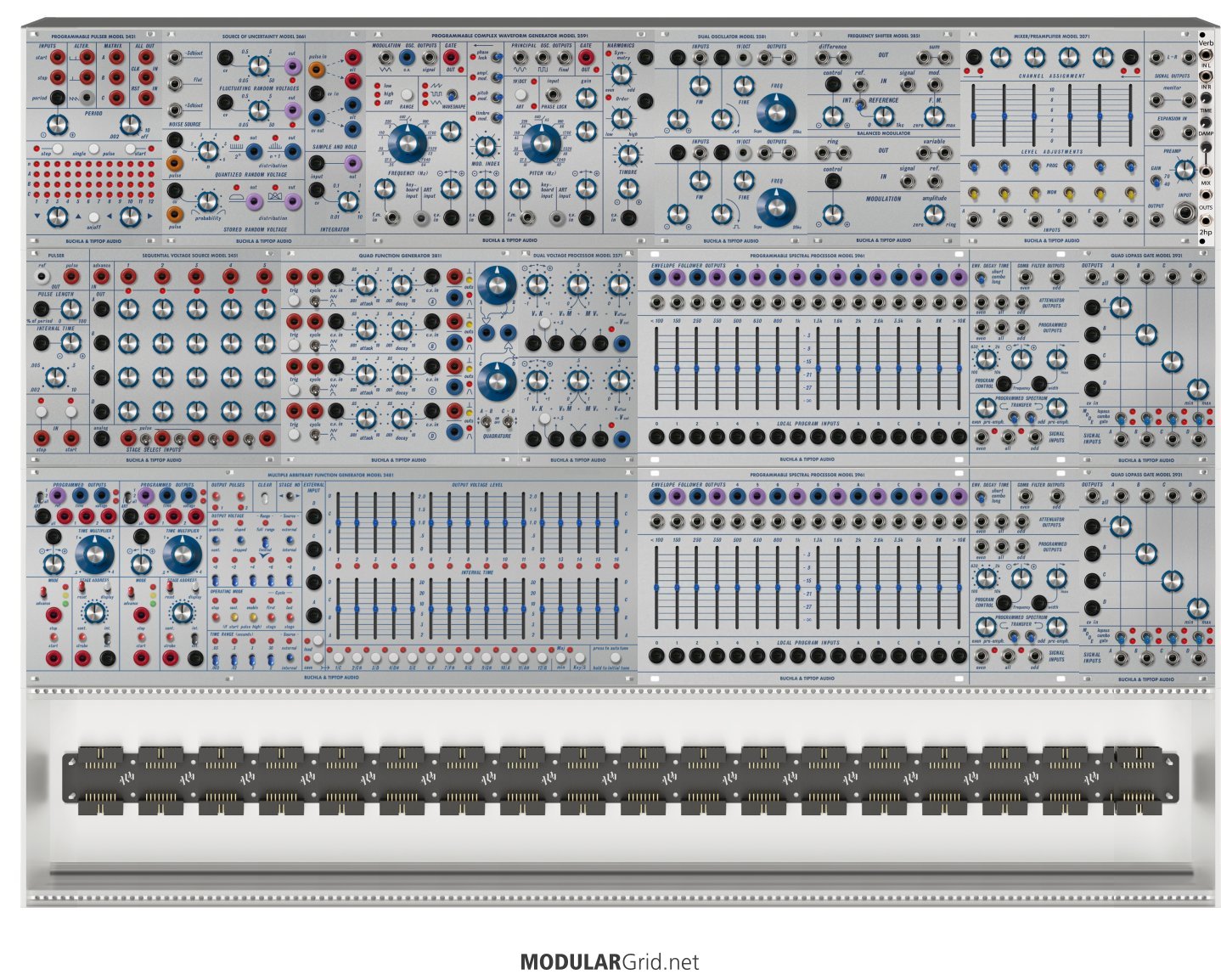Click channel D knob on upper Quad Lopass Gate

coord(1197,389)
